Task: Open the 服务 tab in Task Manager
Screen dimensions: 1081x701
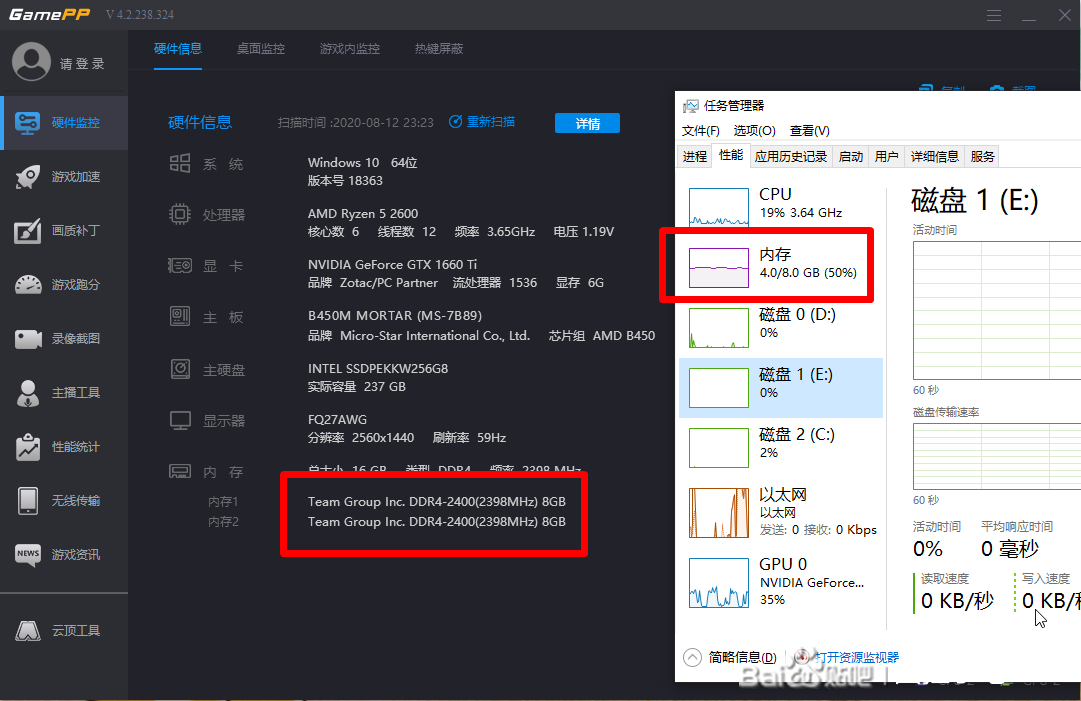Action: (x=982, y=156)
